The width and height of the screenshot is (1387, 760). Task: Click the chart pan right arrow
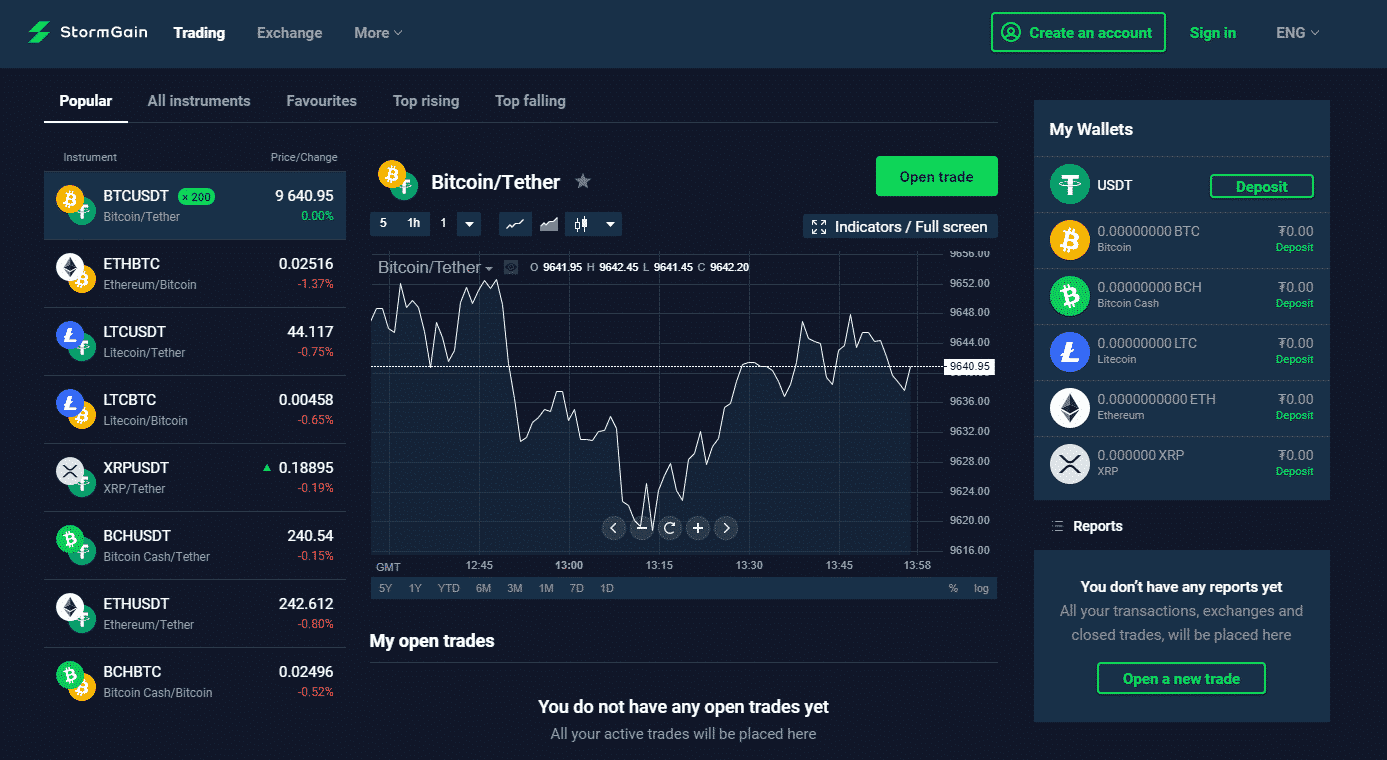(x=726, y=528)
